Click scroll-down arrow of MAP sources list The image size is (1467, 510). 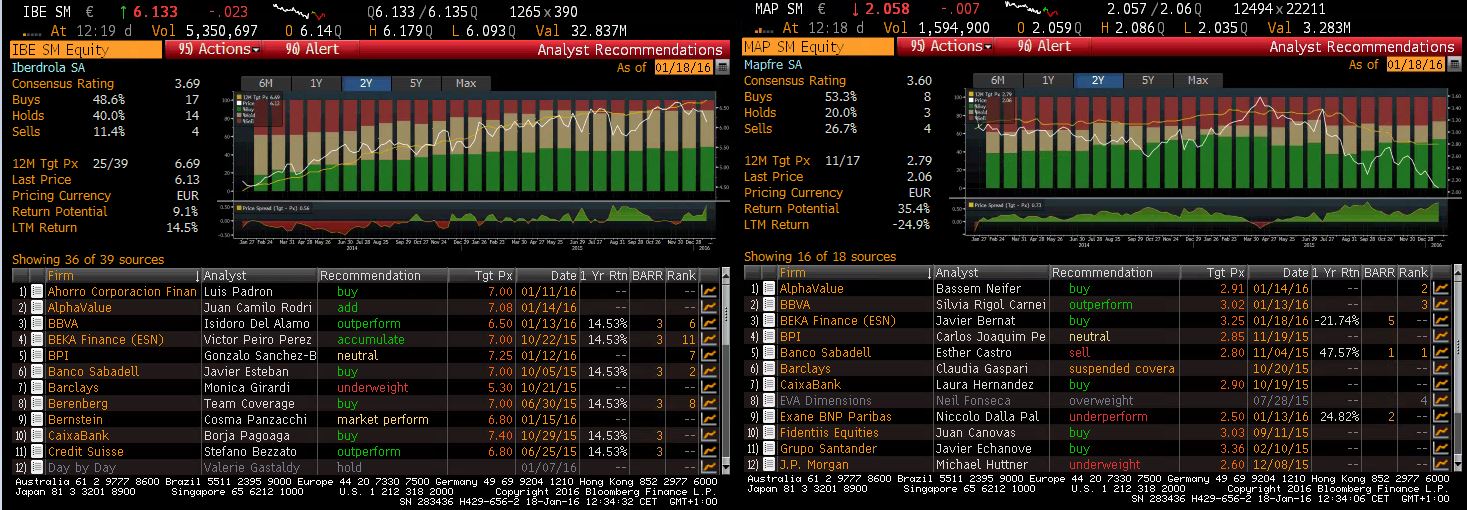(1458, 466)
